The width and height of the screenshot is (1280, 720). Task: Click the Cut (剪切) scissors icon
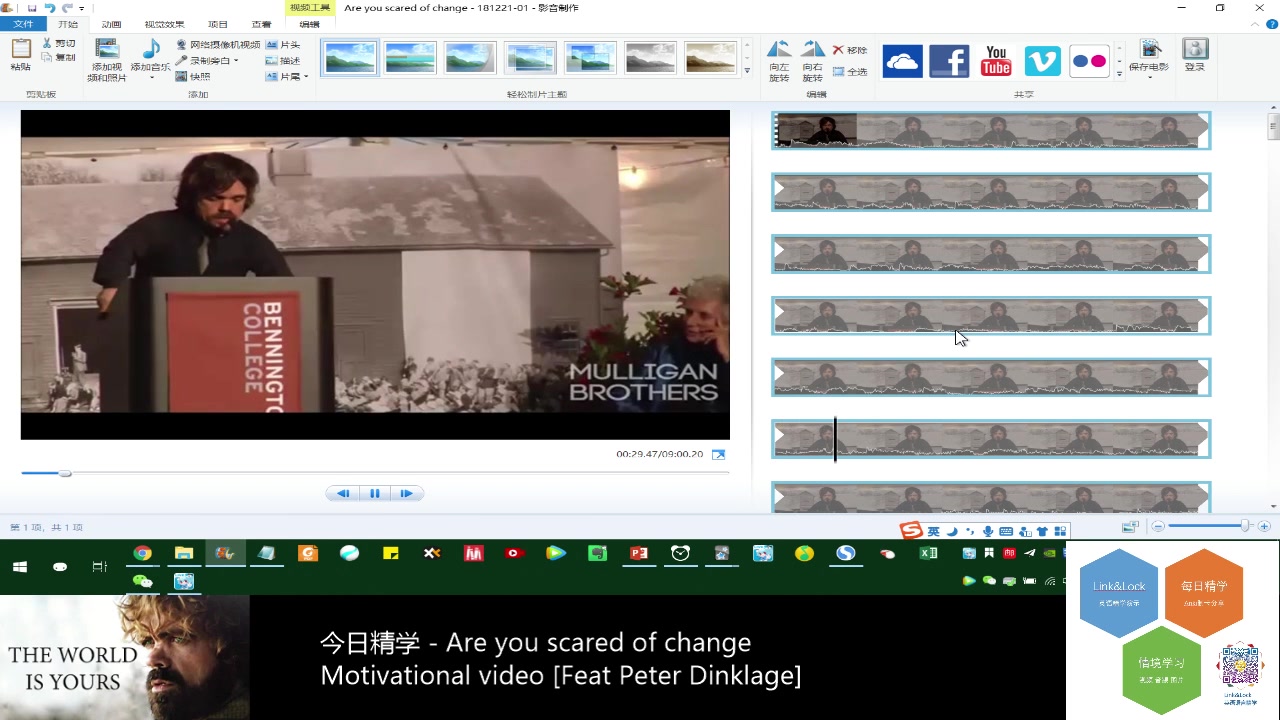click(47, 44)
